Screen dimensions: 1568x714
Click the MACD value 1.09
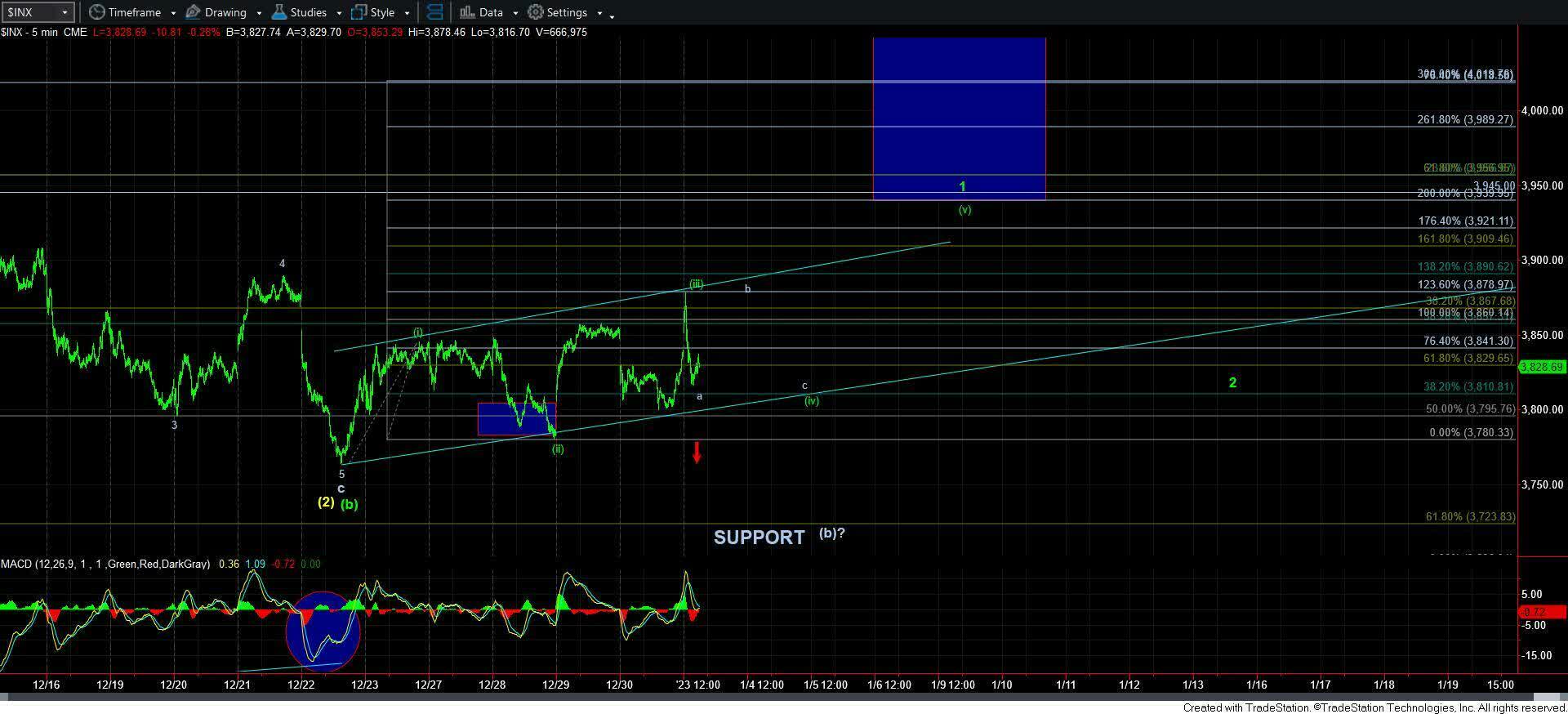pos(255,564)
